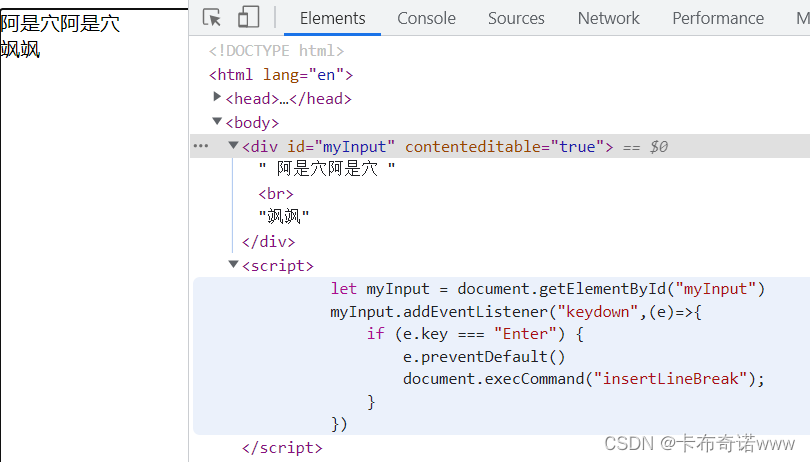Open the three-dots menu beside myInput div

pyautogui.click(x=200, y=146)
